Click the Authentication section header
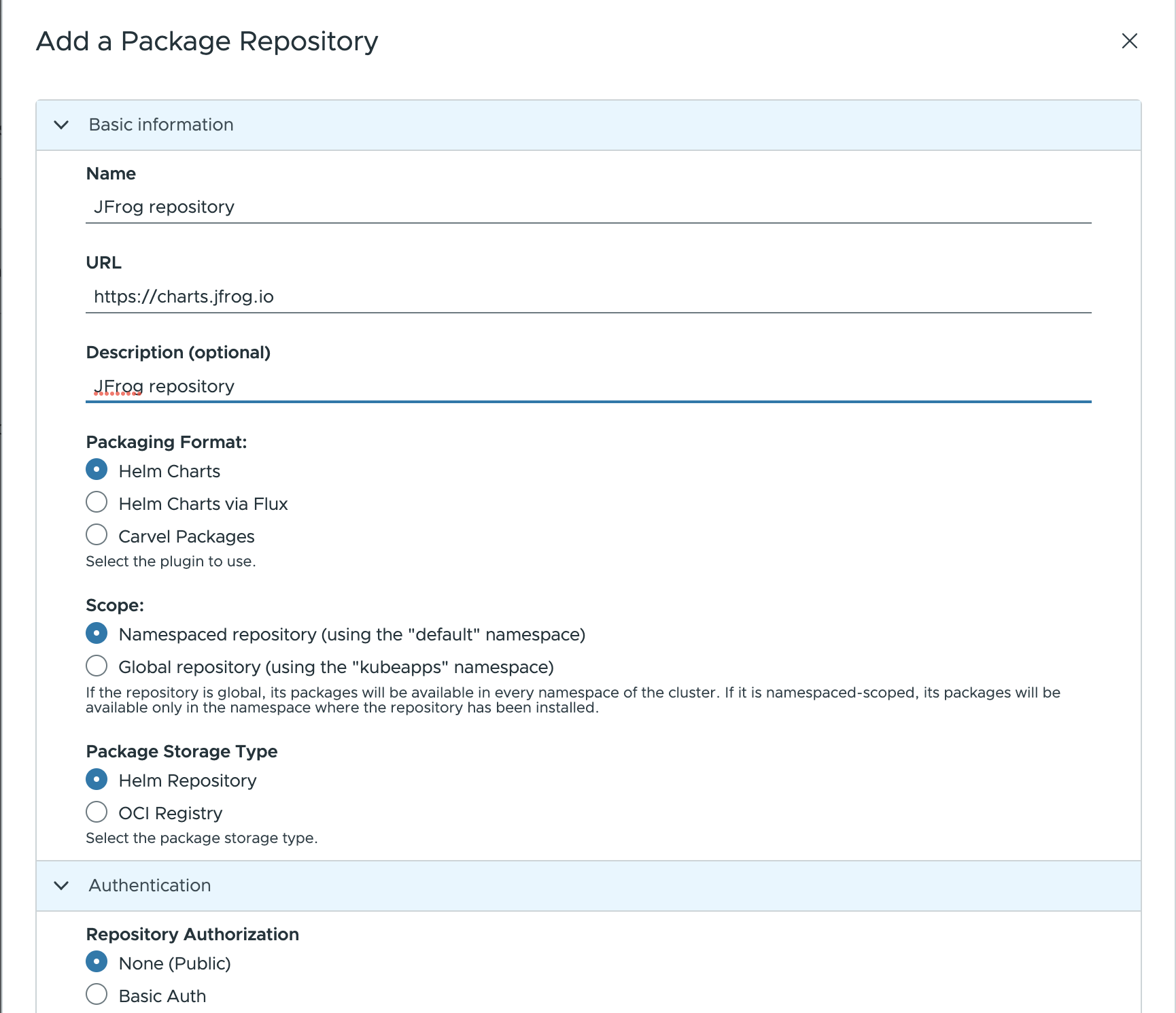Screen dimensions: 1176x1013 (x=150, y=886)
